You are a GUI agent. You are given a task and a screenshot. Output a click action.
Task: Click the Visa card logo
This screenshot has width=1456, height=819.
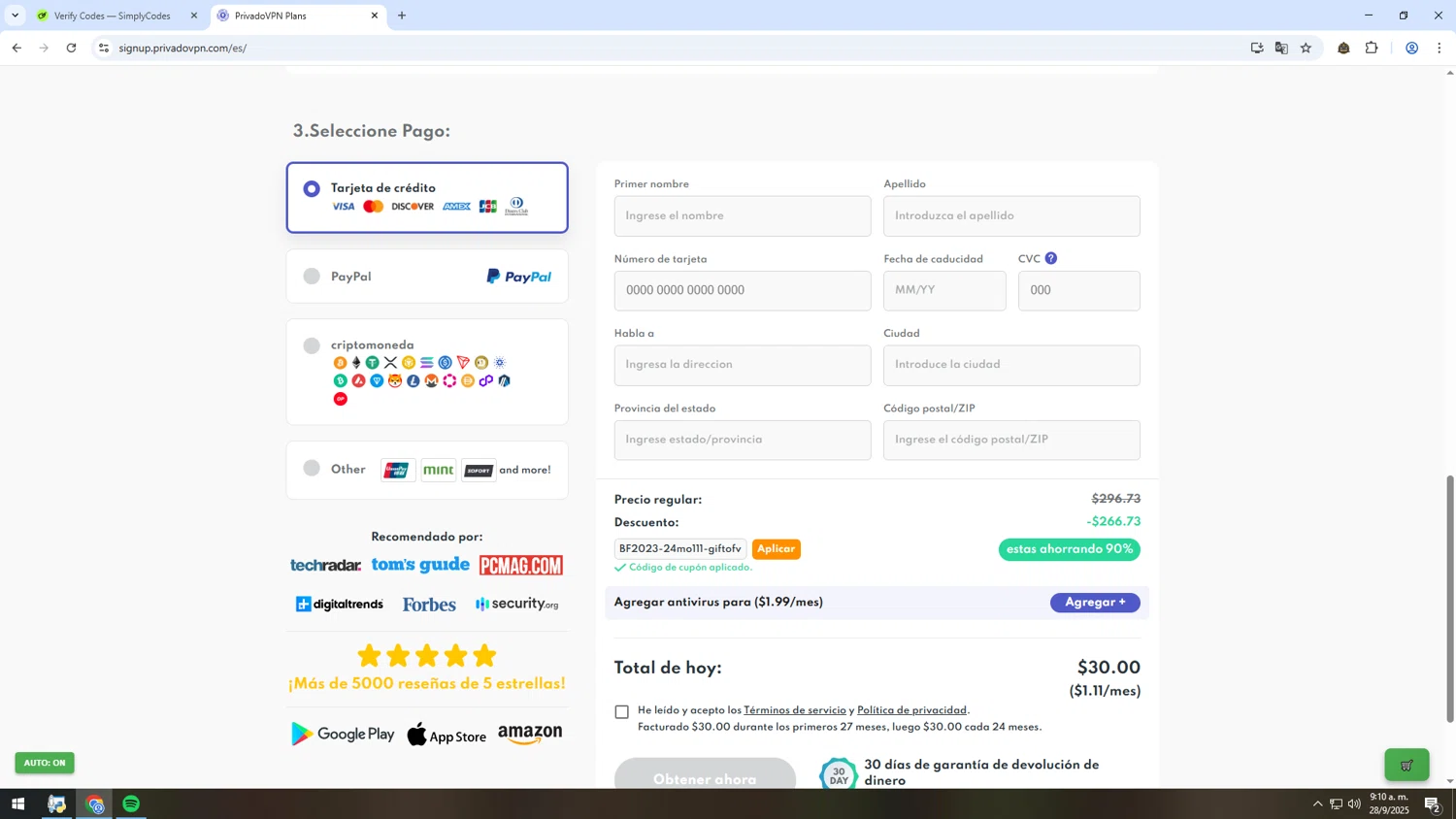[344, 207]
